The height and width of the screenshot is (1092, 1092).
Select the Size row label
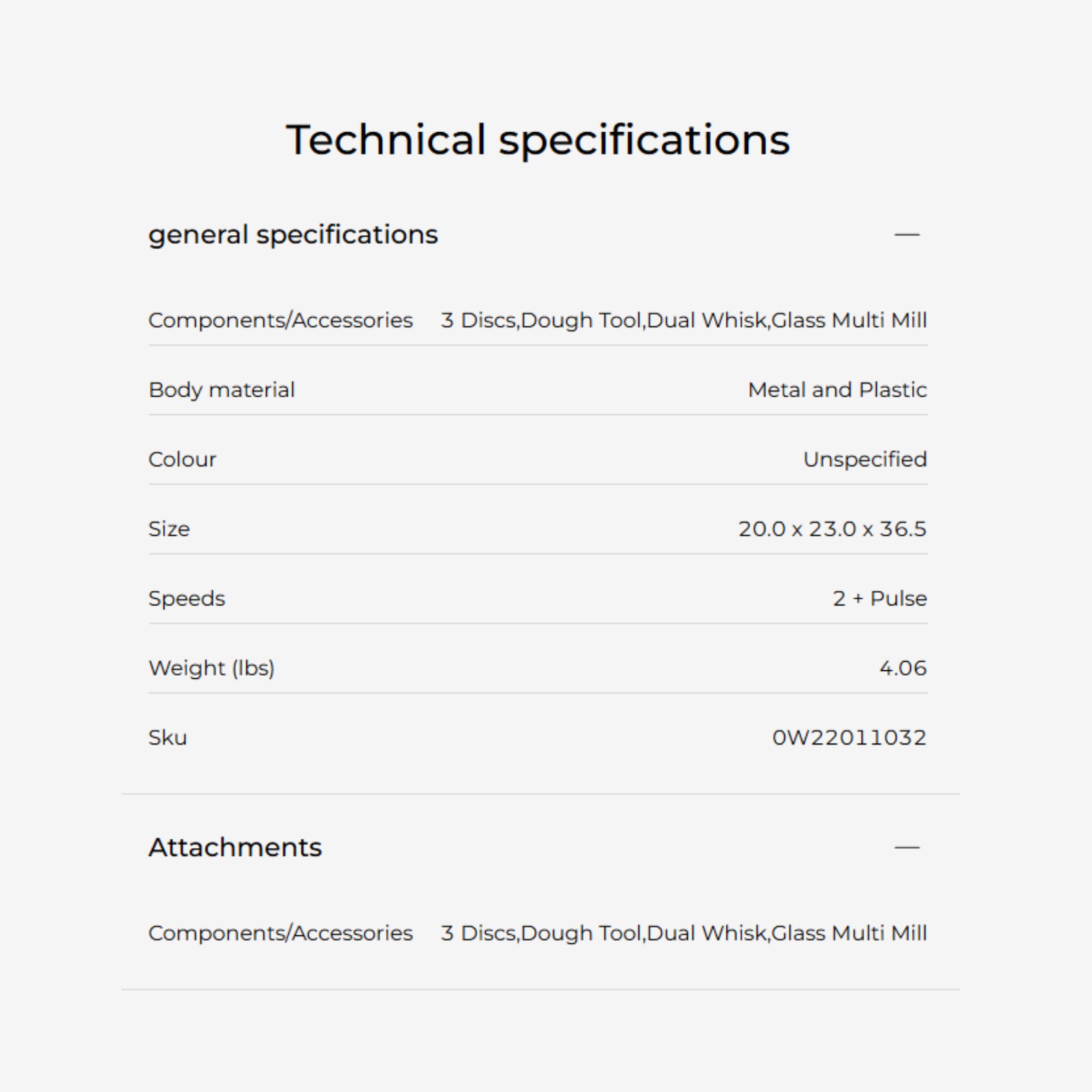tap(169, 529)
